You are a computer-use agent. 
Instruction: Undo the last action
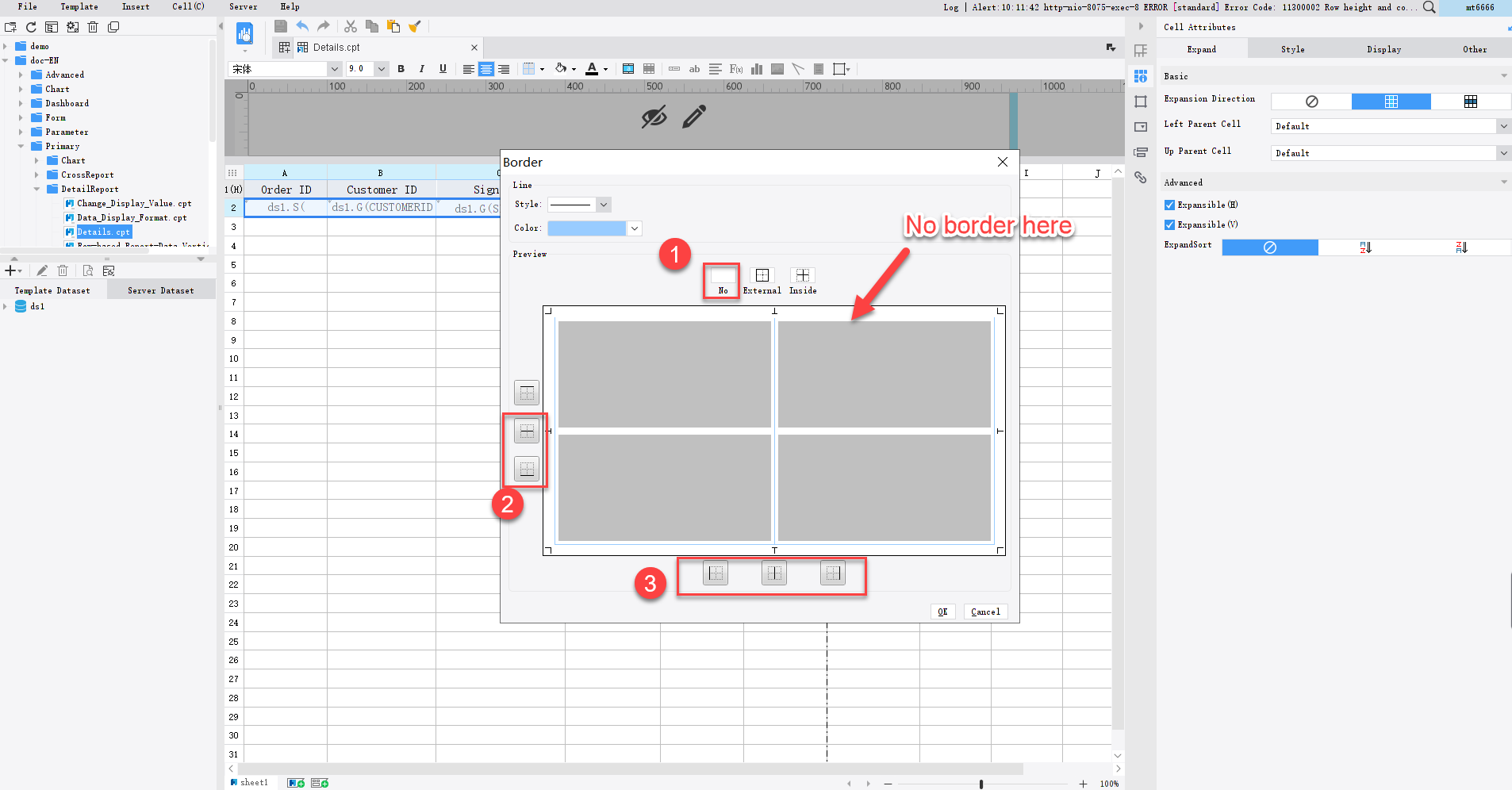click(x=302, y=26)
